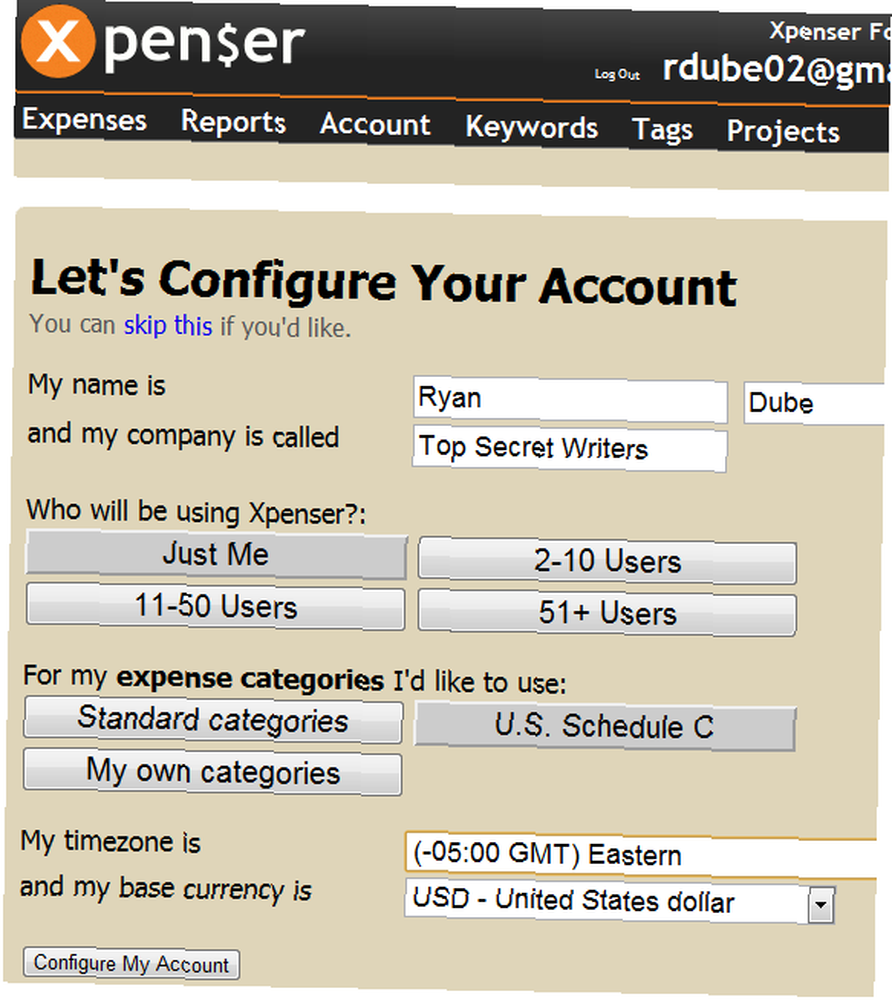This screenshot has height=1000, width=892.
Task: Click the 'My timezone is' label
Action: pos(111,842)
